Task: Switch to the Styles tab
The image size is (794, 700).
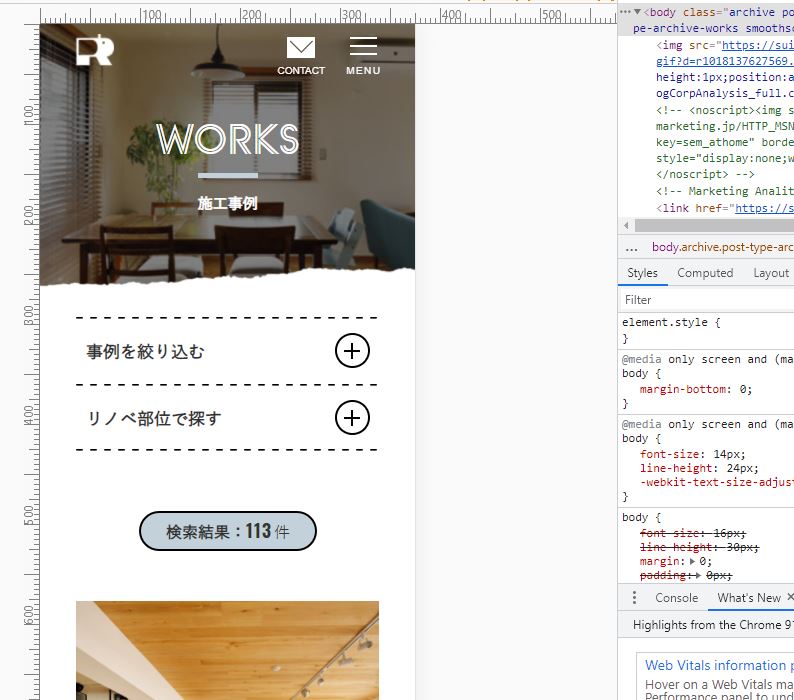Action: pos(642,273)
